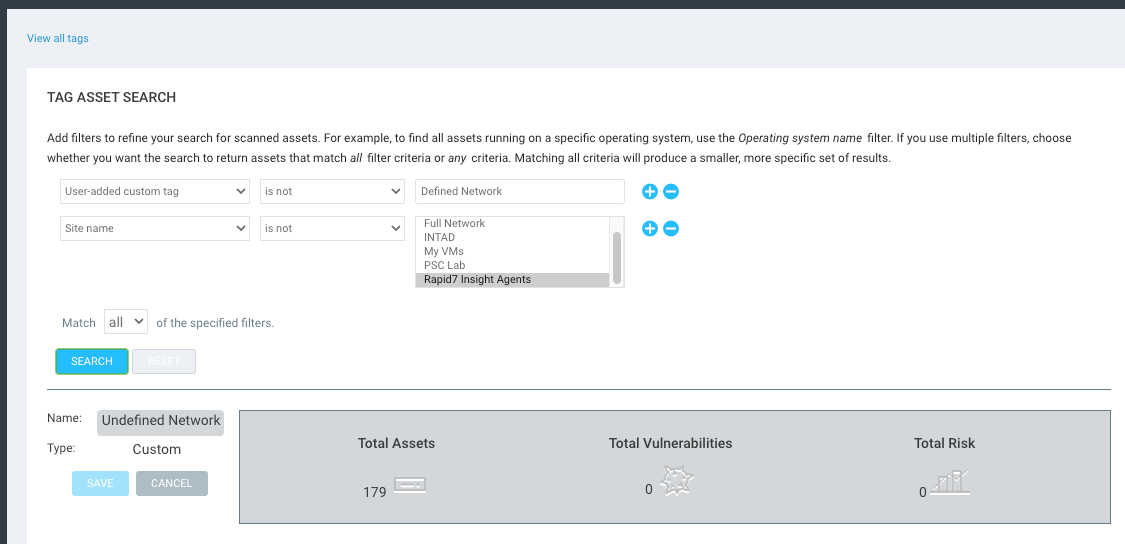Viewport: 1125px width, 544px height.
Task: Select Full Network in the site list
Action: point(454,223)
